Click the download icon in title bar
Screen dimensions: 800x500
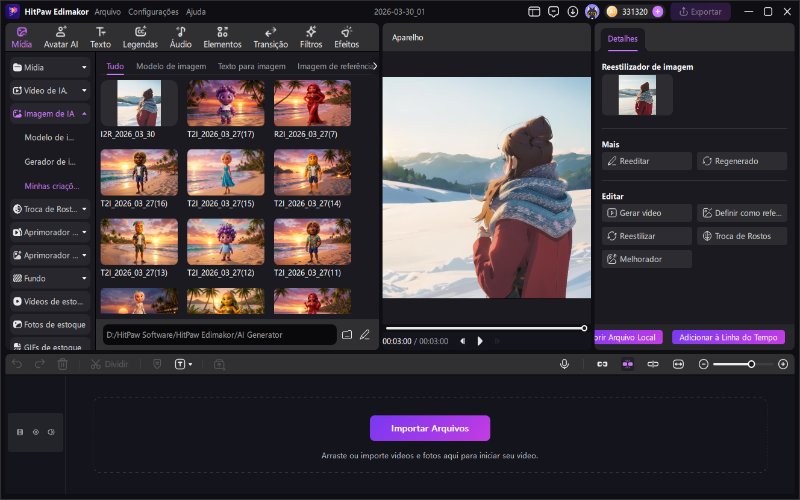coord(572,12)
